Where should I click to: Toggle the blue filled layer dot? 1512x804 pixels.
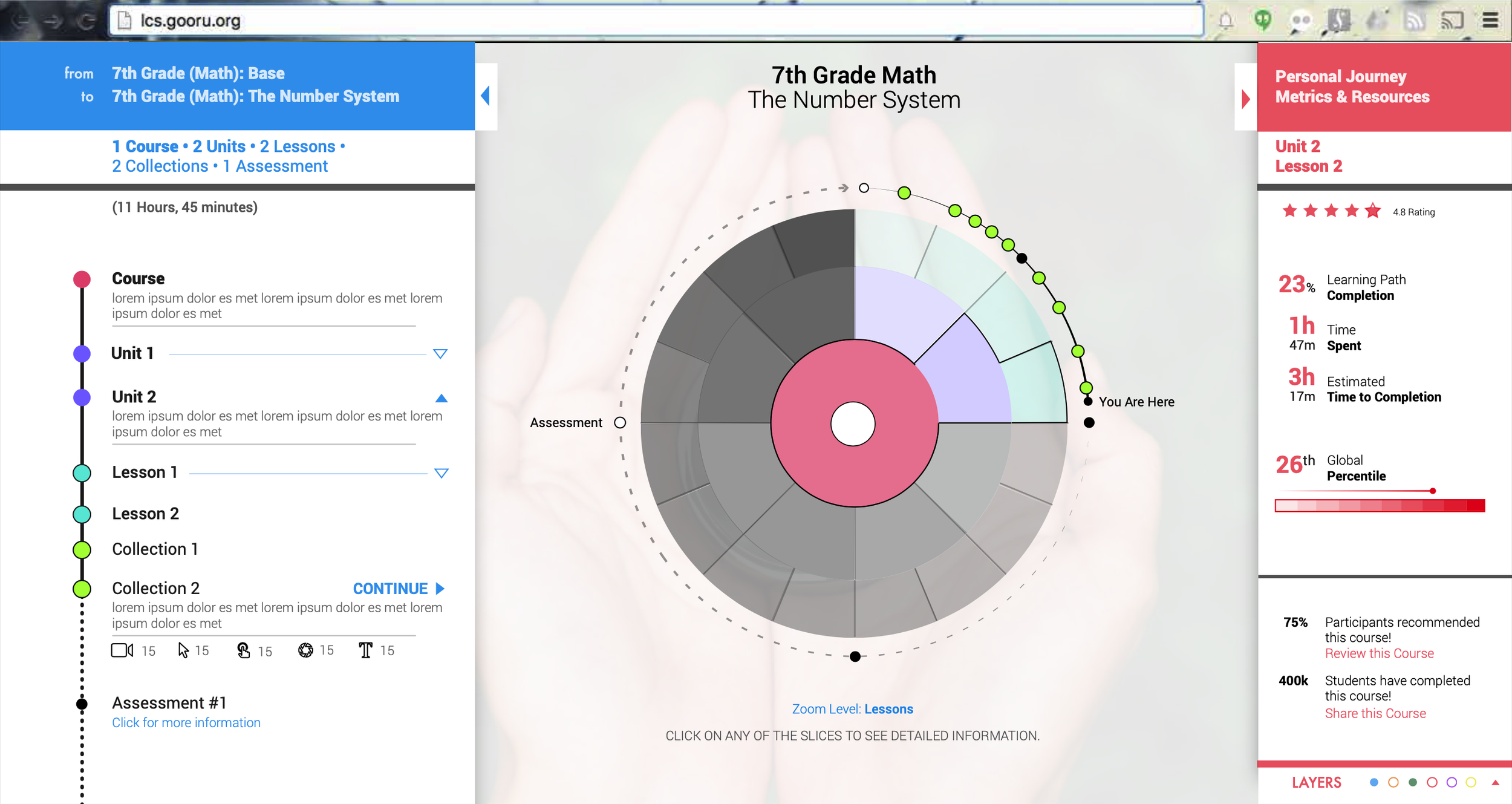point(1374,782)
